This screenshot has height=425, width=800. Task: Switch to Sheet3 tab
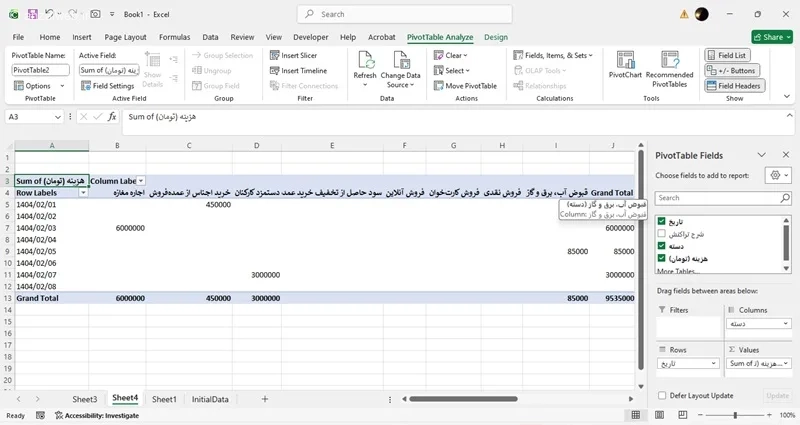point(84,399)
